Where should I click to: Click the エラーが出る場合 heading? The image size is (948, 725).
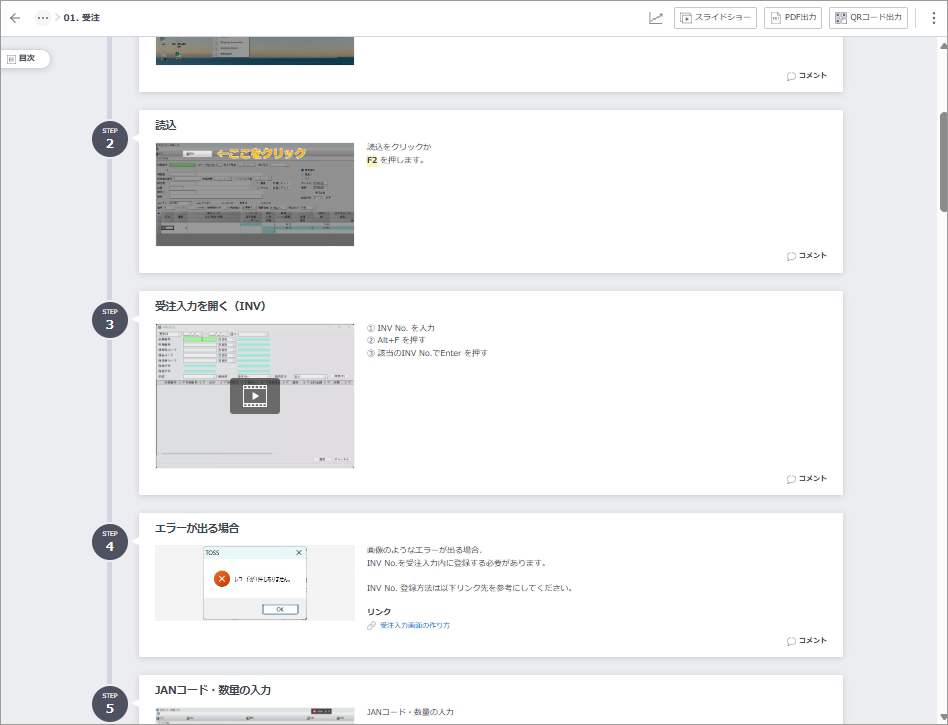point(197,528)
